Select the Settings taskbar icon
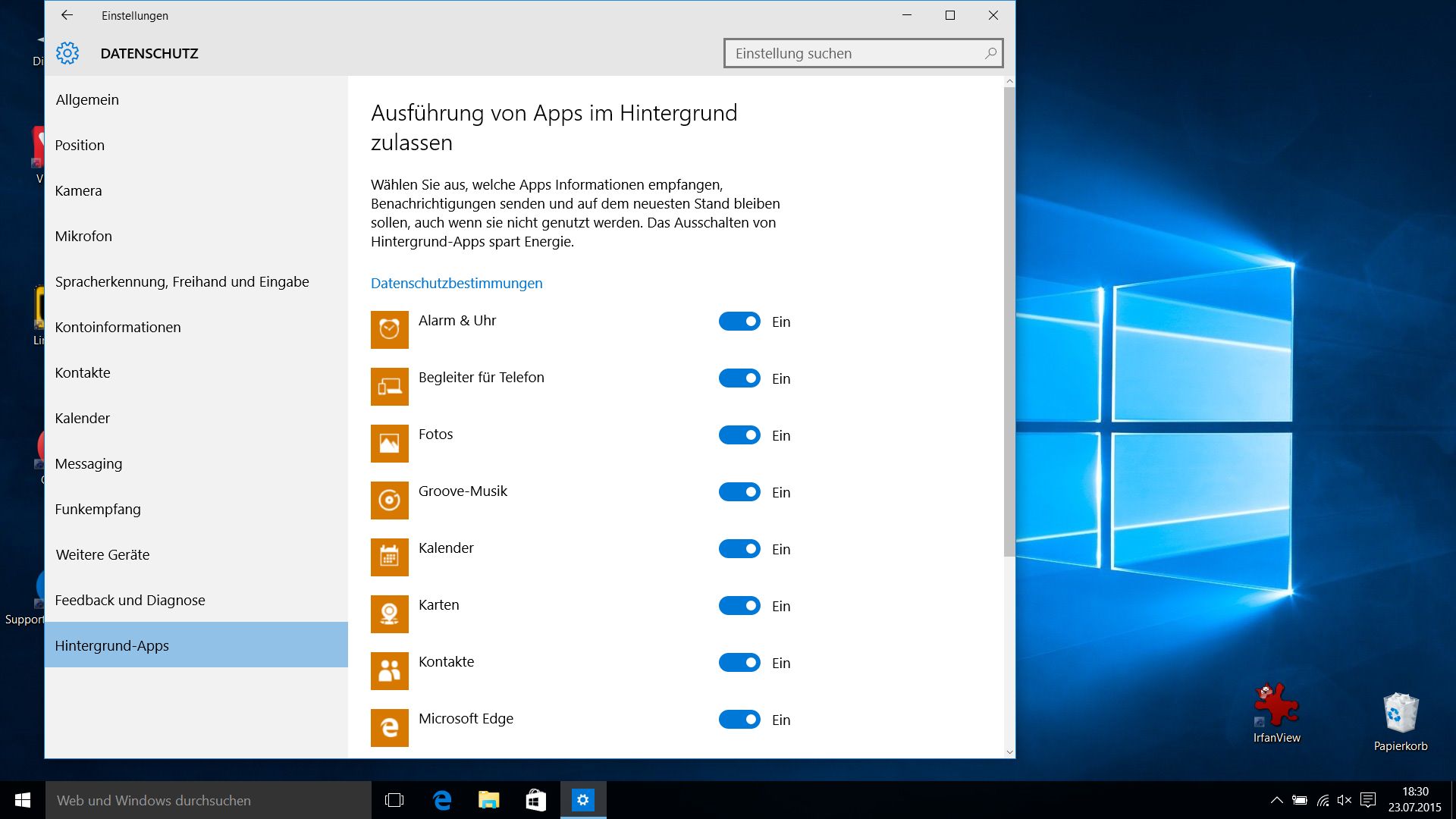 coord(583,800)
